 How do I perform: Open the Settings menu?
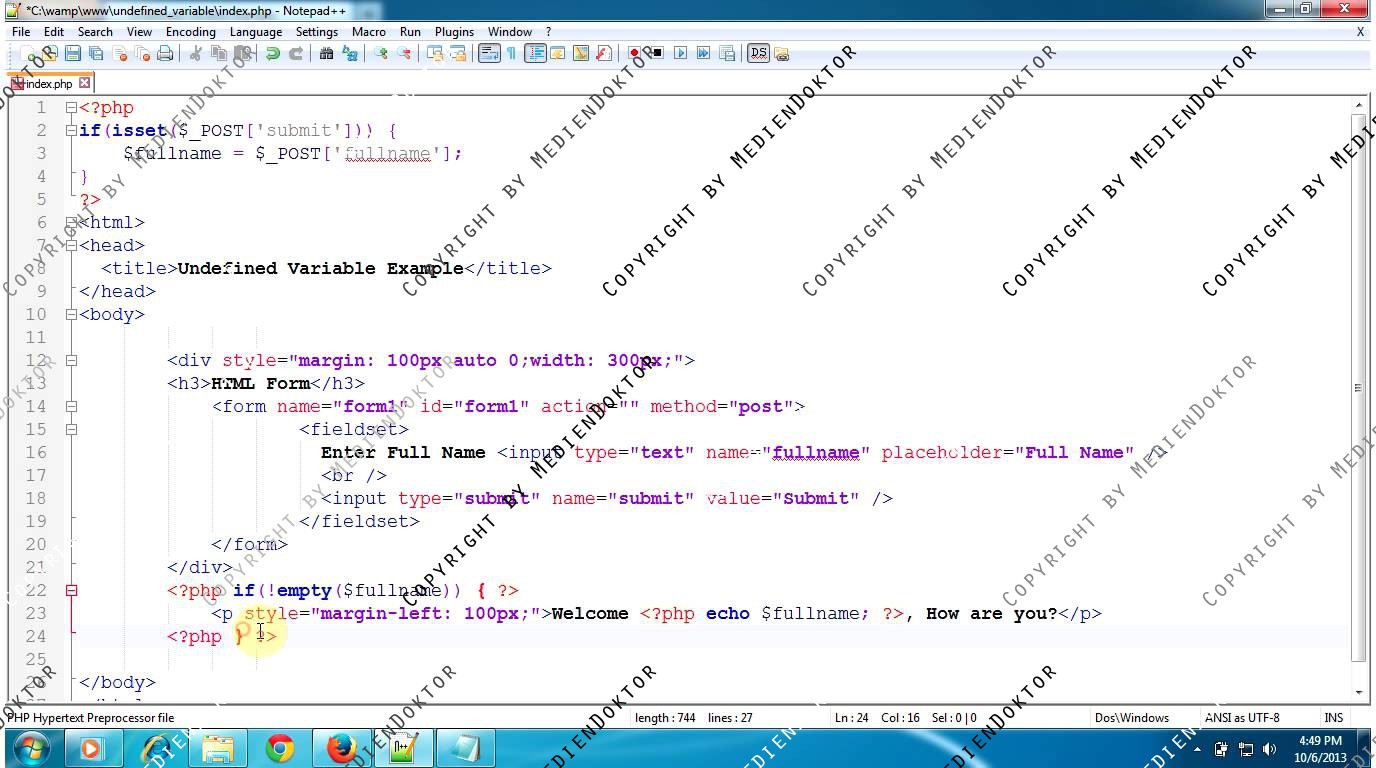coord(316,32)
